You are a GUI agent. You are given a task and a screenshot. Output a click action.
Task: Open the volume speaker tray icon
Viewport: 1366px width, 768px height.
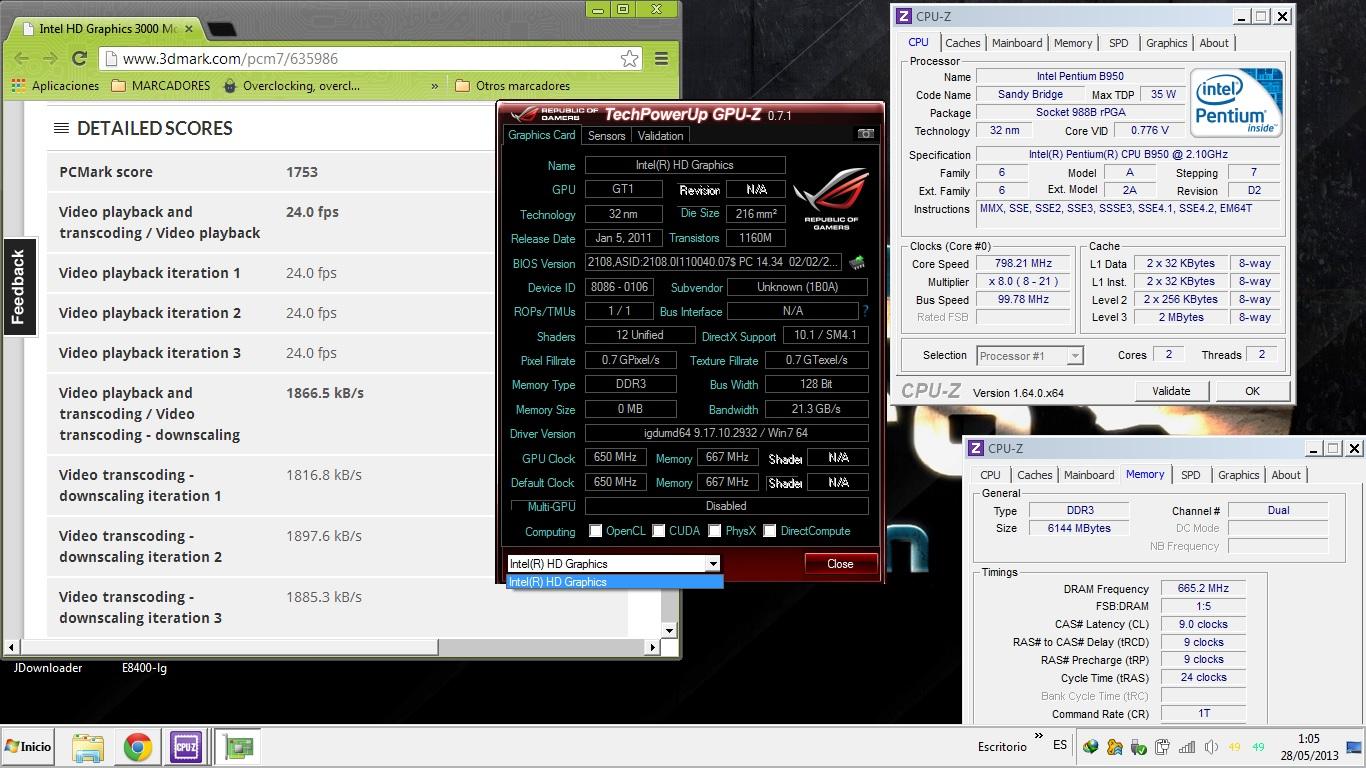point(1211,747)
